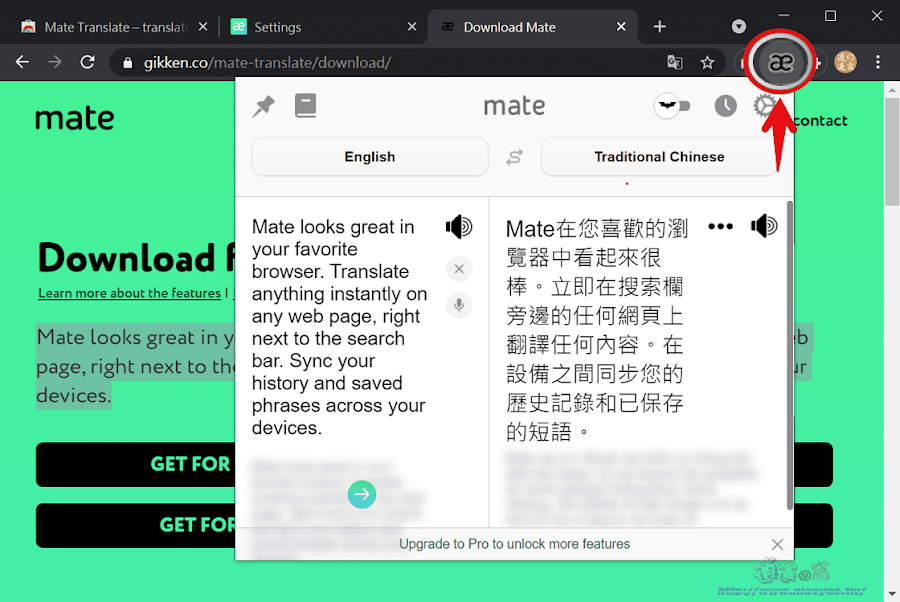Click the popup translation scrollbar
The height and width of the screenshot is (602, 900).
[x=790, y=356]
